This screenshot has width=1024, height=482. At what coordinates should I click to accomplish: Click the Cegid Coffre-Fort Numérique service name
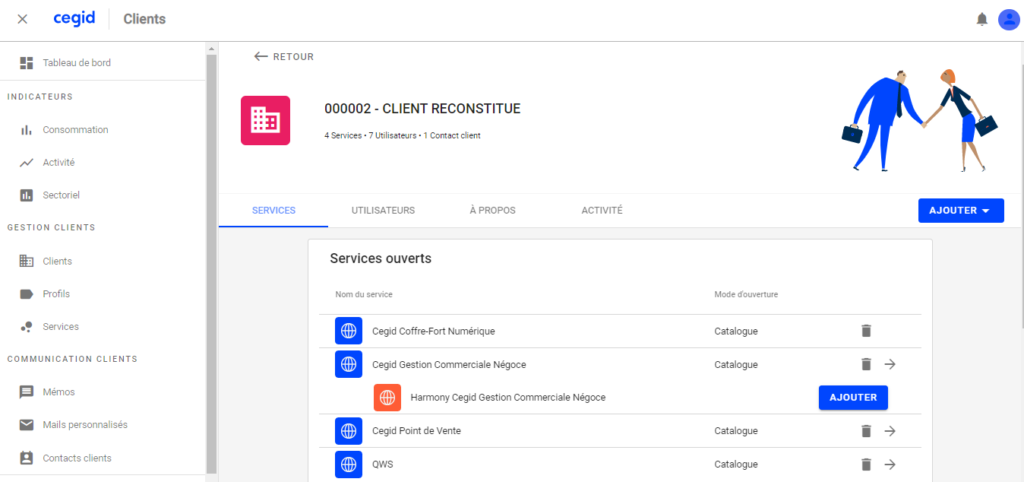click(434, 331)
